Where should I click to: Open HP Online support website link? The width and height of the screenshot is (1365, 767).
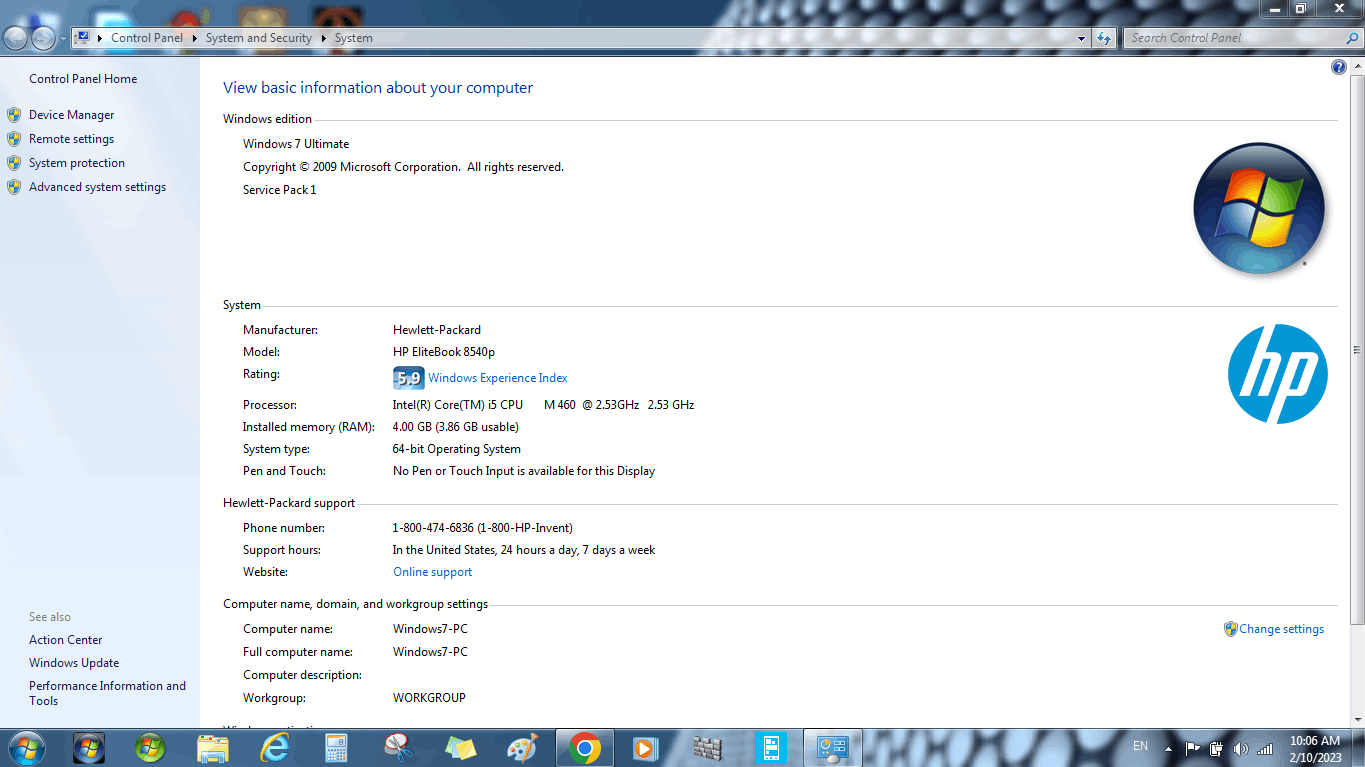point(432,572)
